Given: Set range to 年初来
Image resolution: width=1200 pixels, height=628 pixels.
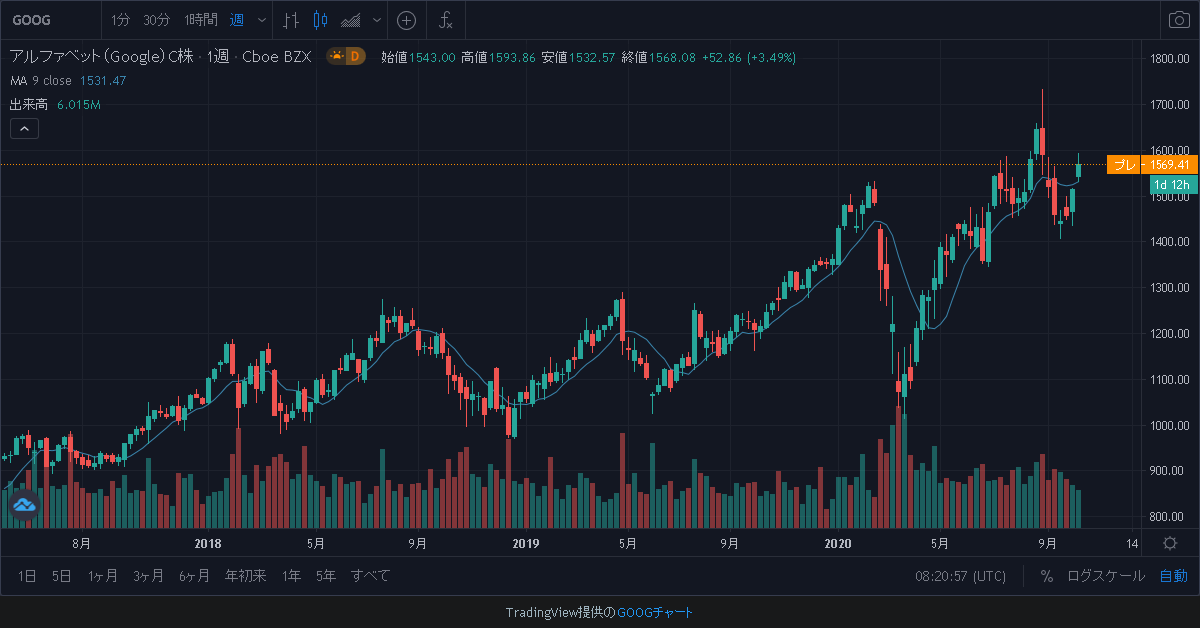Looking at the screenshot, I should click(245, 576).
